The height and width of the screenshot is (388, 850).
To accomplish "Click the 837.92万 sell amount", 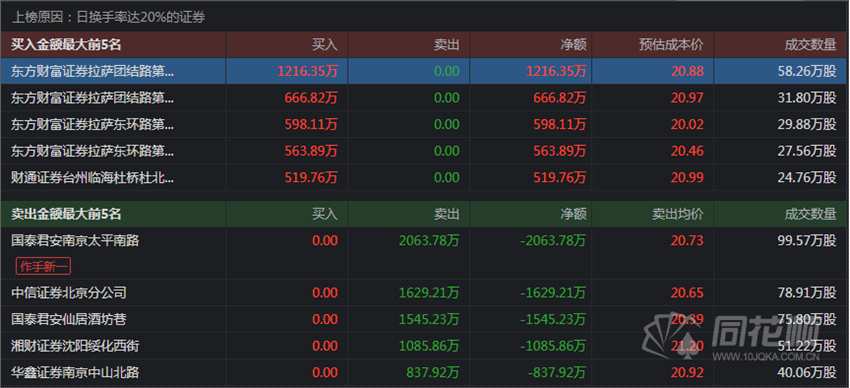I will [433, 372].
